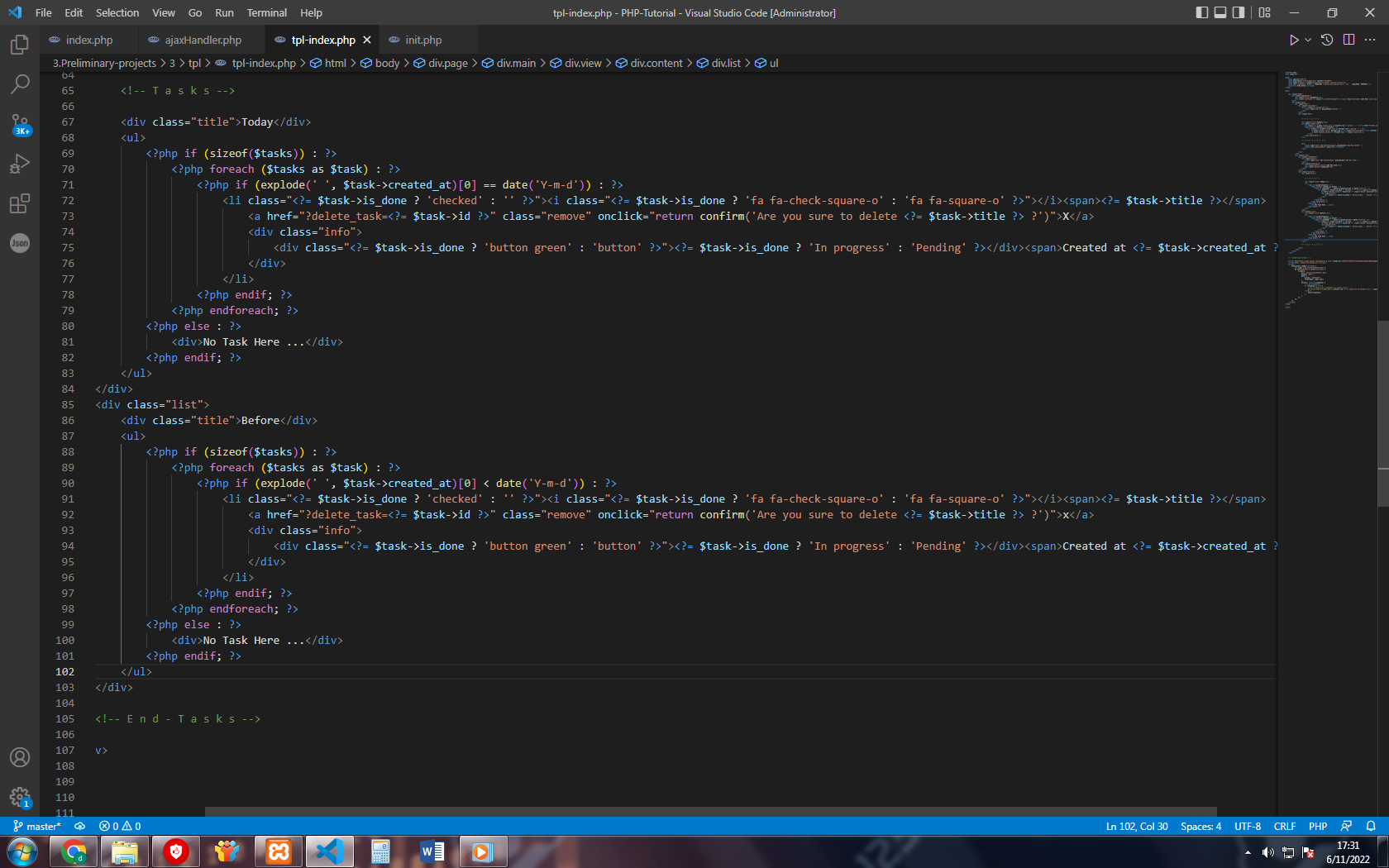Open Google Chrome from the taskbar
1389x868 pixels.
[x=74, y=851]
